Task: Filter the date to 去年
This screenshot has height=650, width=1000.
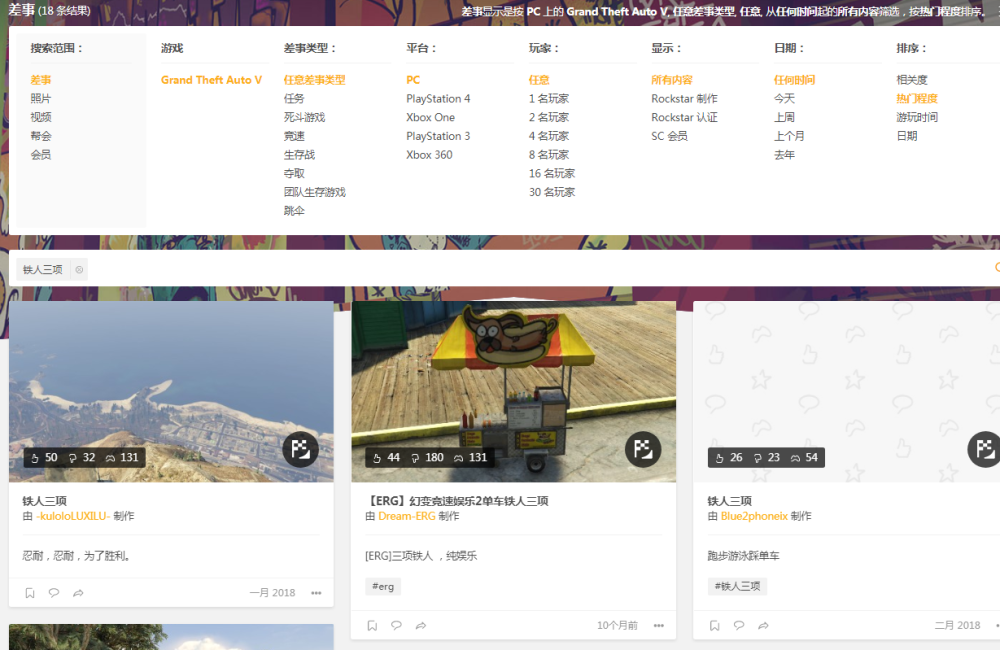Action: 784,154
